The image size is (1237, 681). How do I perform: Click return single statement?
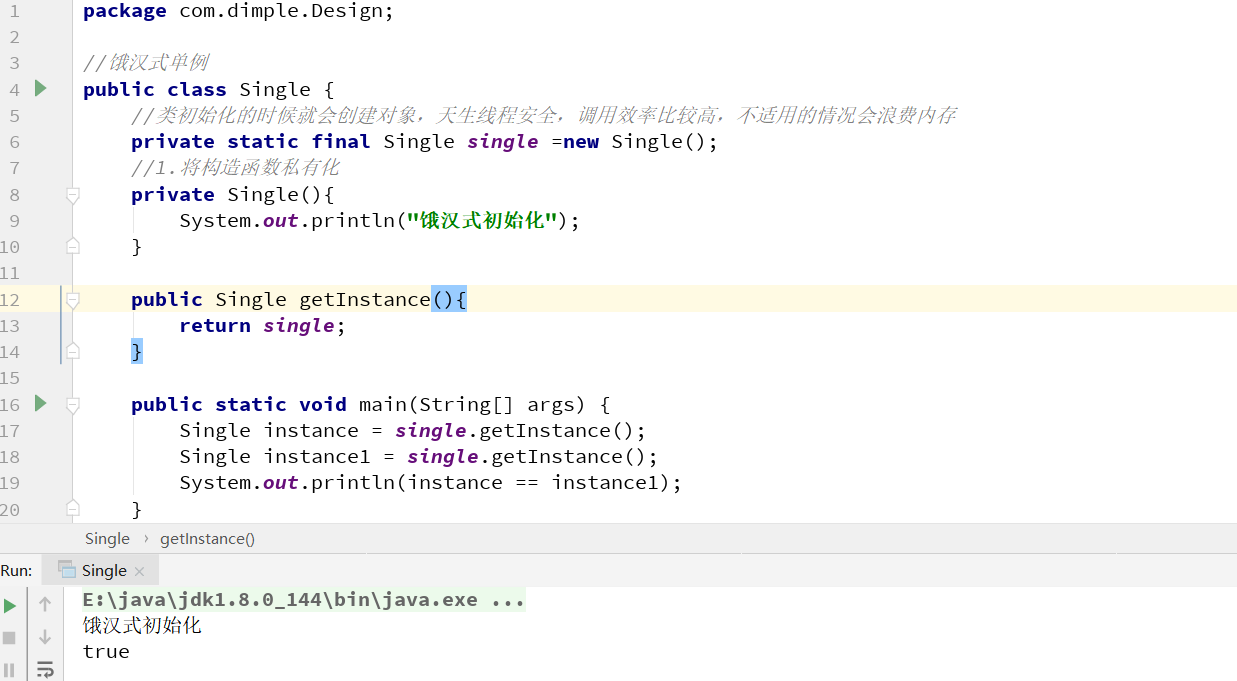(262, 325)
